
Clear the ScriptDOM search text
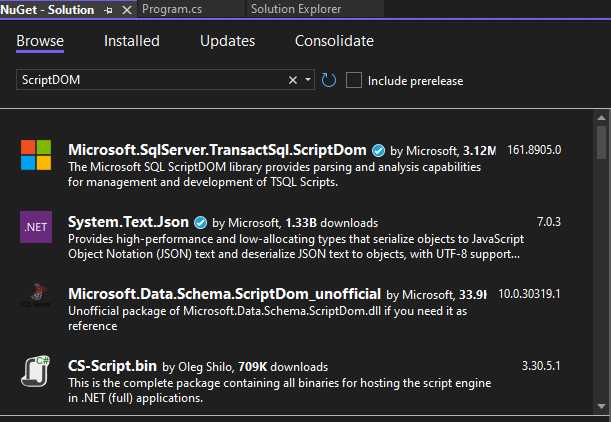[293, 80]
